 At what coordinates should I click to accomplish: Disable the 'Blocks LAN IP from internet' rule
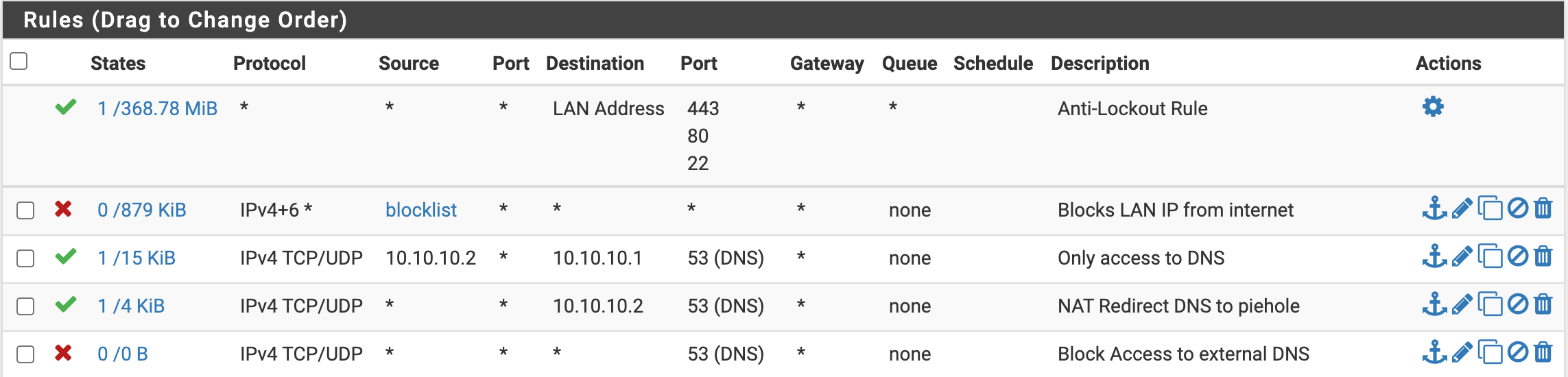[x=1518, y=208]
